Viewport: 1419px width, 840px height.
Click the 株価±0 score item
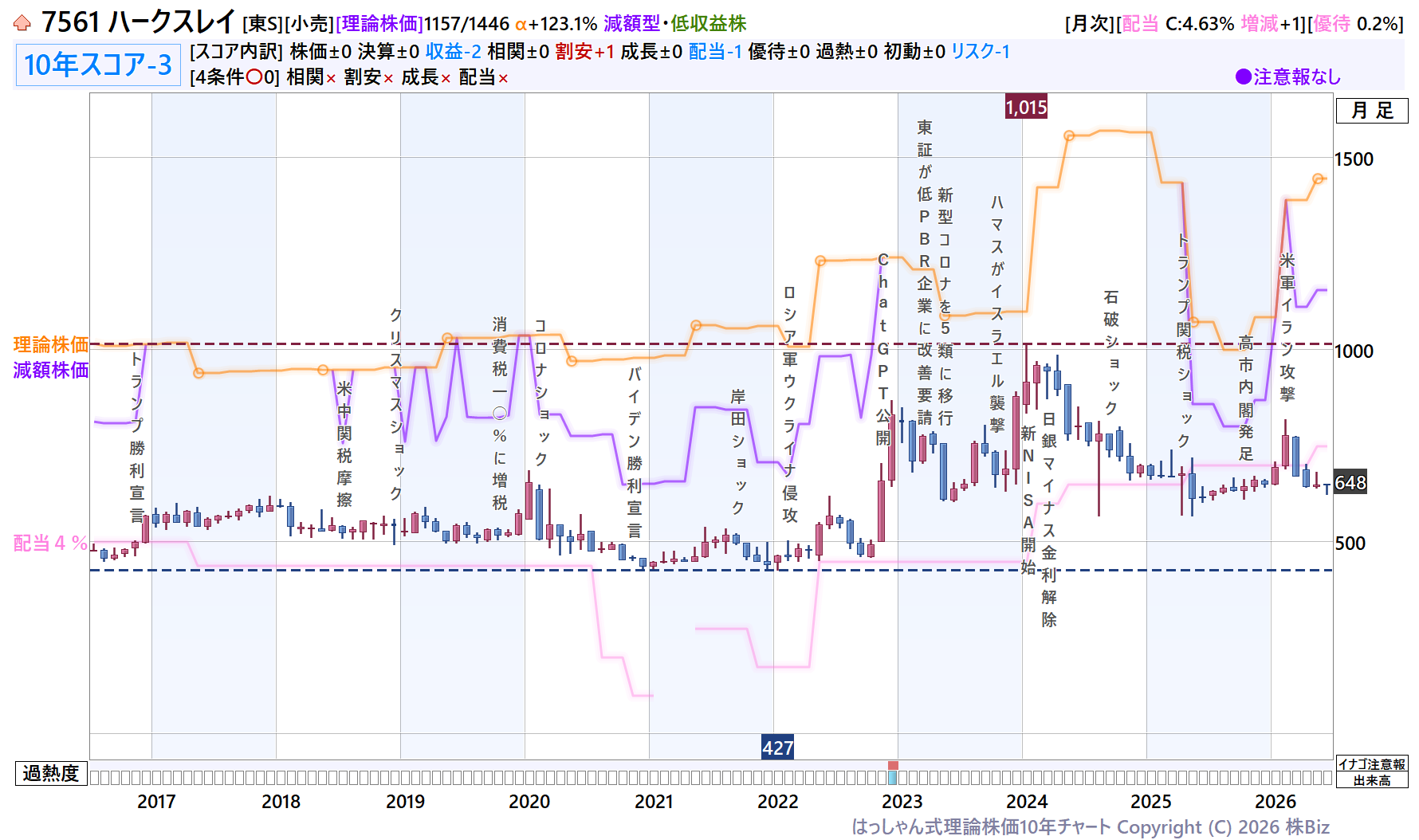coord(320,52)
